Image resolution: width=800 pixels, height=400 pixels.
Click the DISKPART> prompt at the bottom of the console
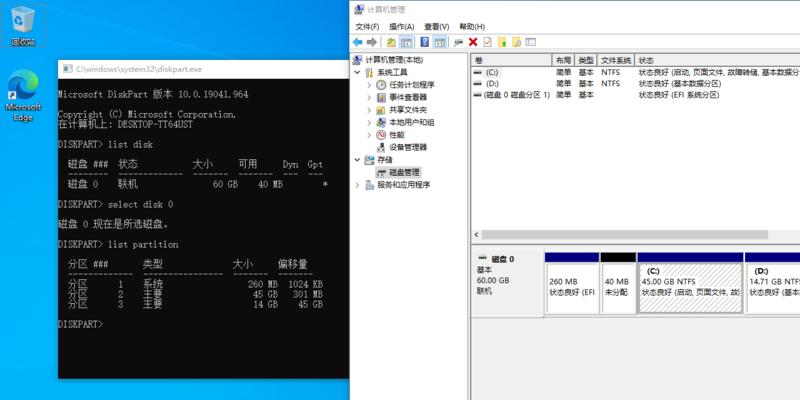click(x=80, y=324)
